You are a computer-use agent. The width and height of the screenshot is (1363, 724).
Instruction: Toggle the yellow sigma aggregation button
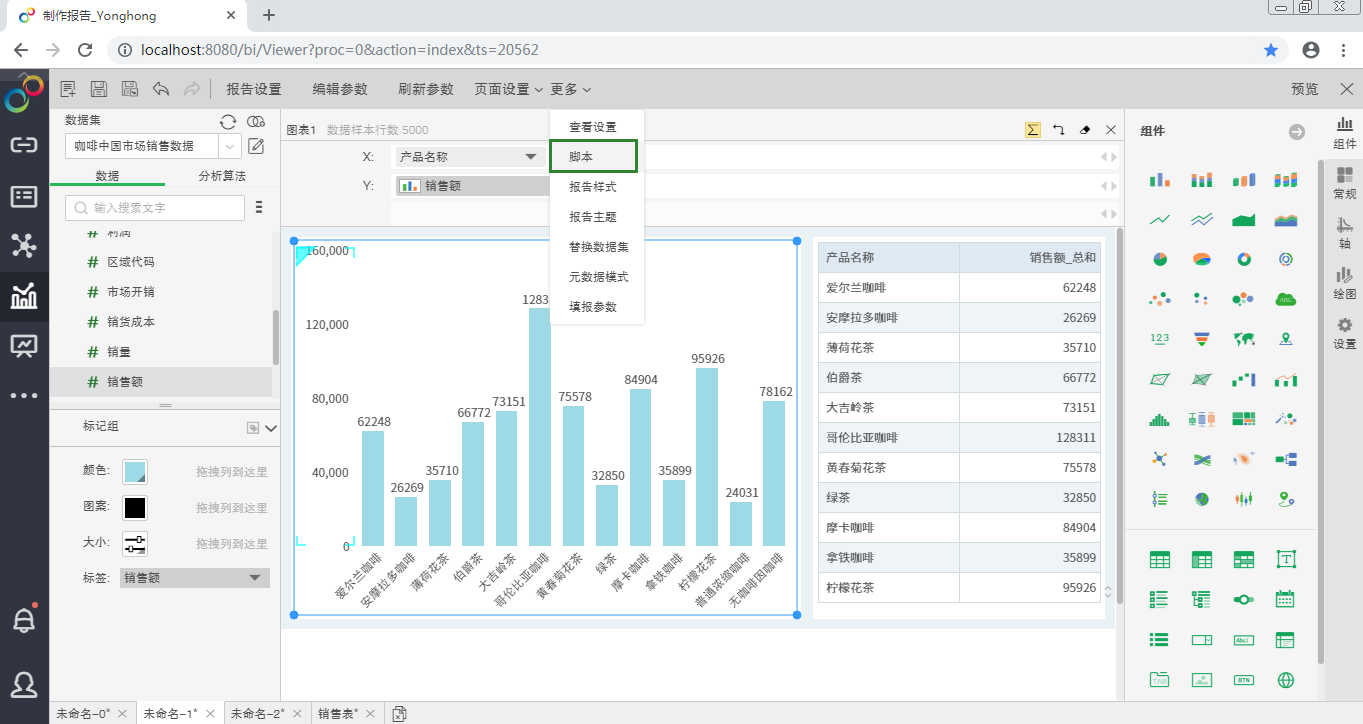point(1033,130)
